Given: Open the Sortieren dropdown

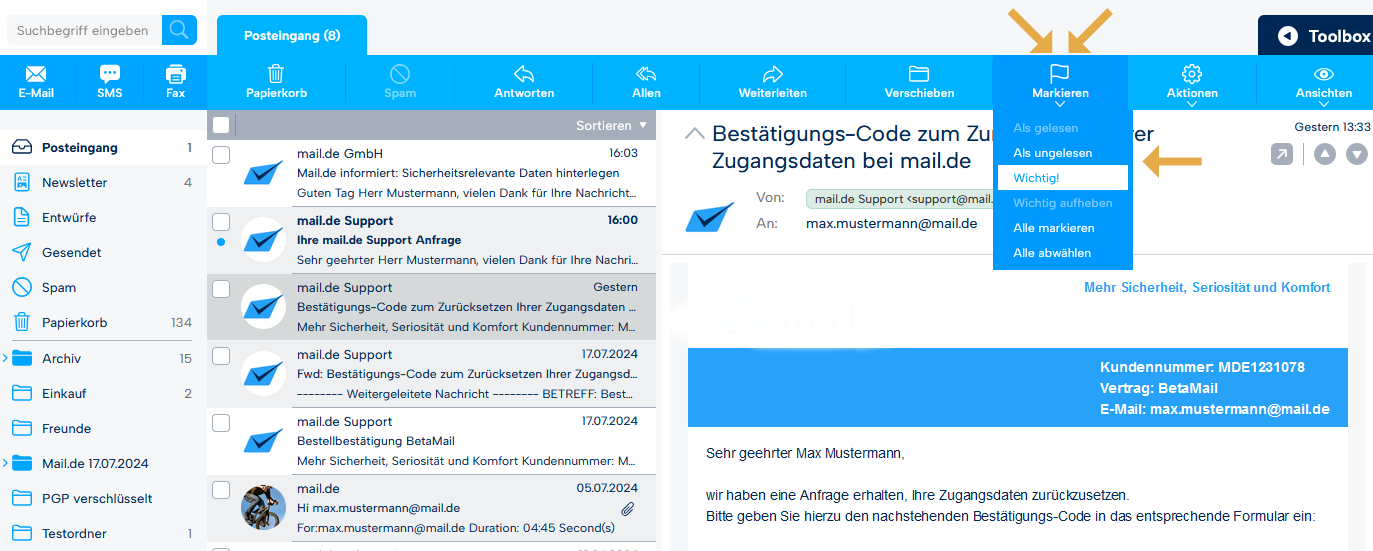Looking at the screenshot, I should coord(611,125).
